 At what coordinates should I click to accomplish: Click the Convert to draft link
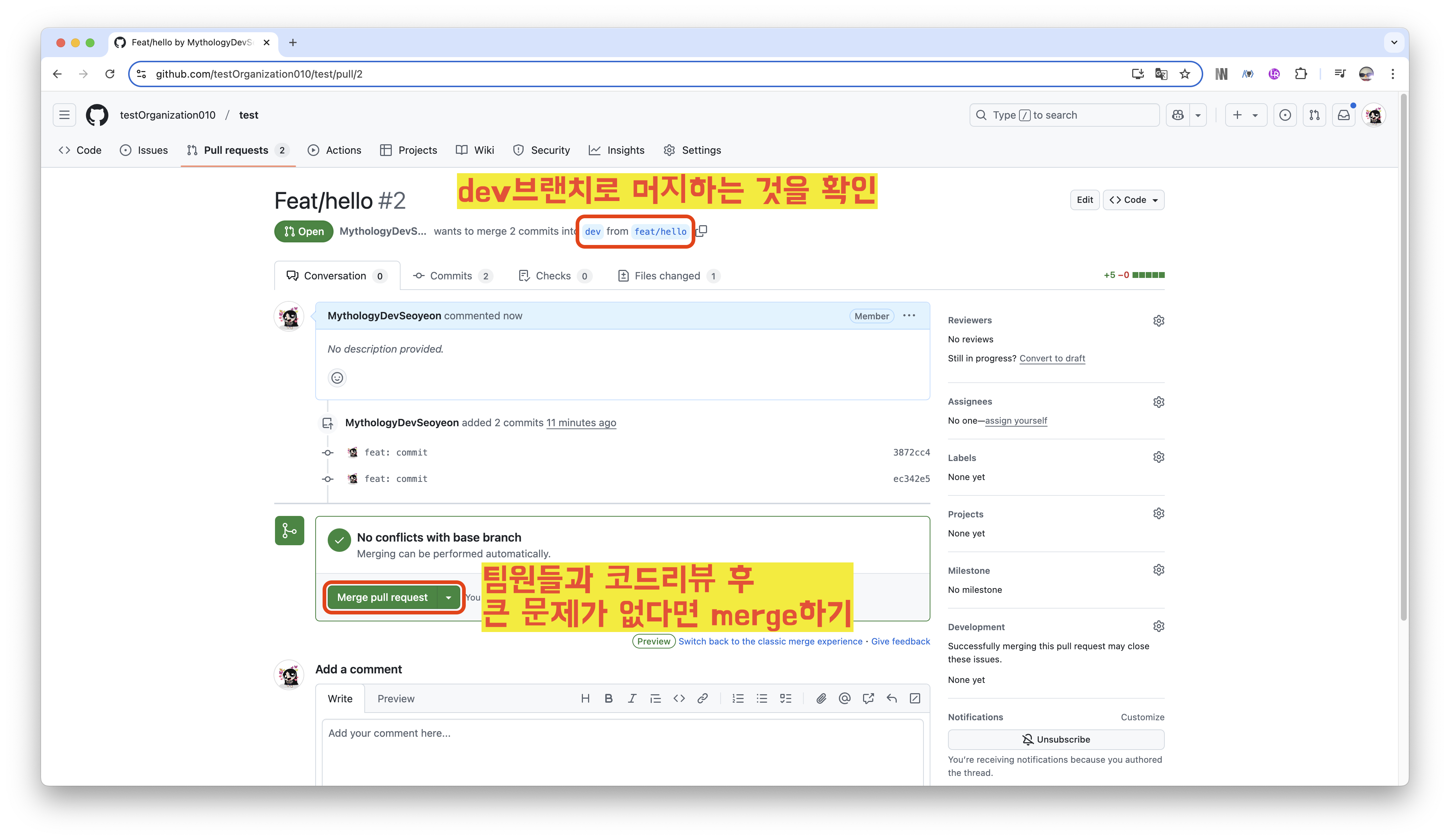point(1052,358)
